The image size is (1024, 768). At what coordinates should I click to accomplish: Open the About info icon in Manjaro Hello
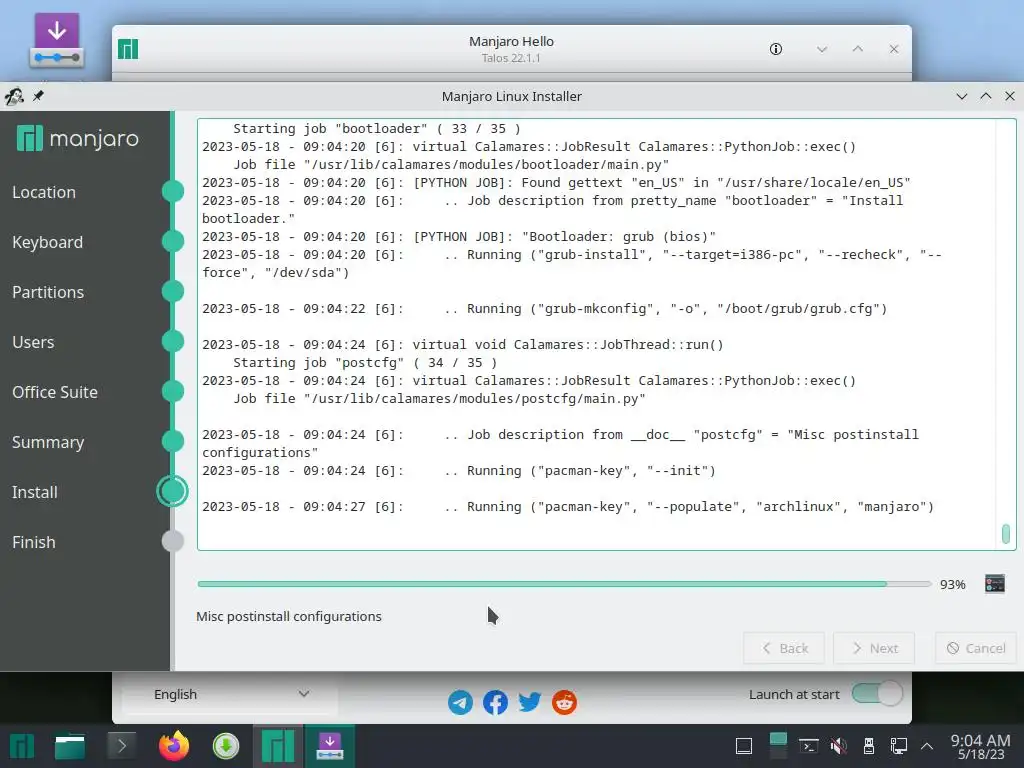(776, 49)
